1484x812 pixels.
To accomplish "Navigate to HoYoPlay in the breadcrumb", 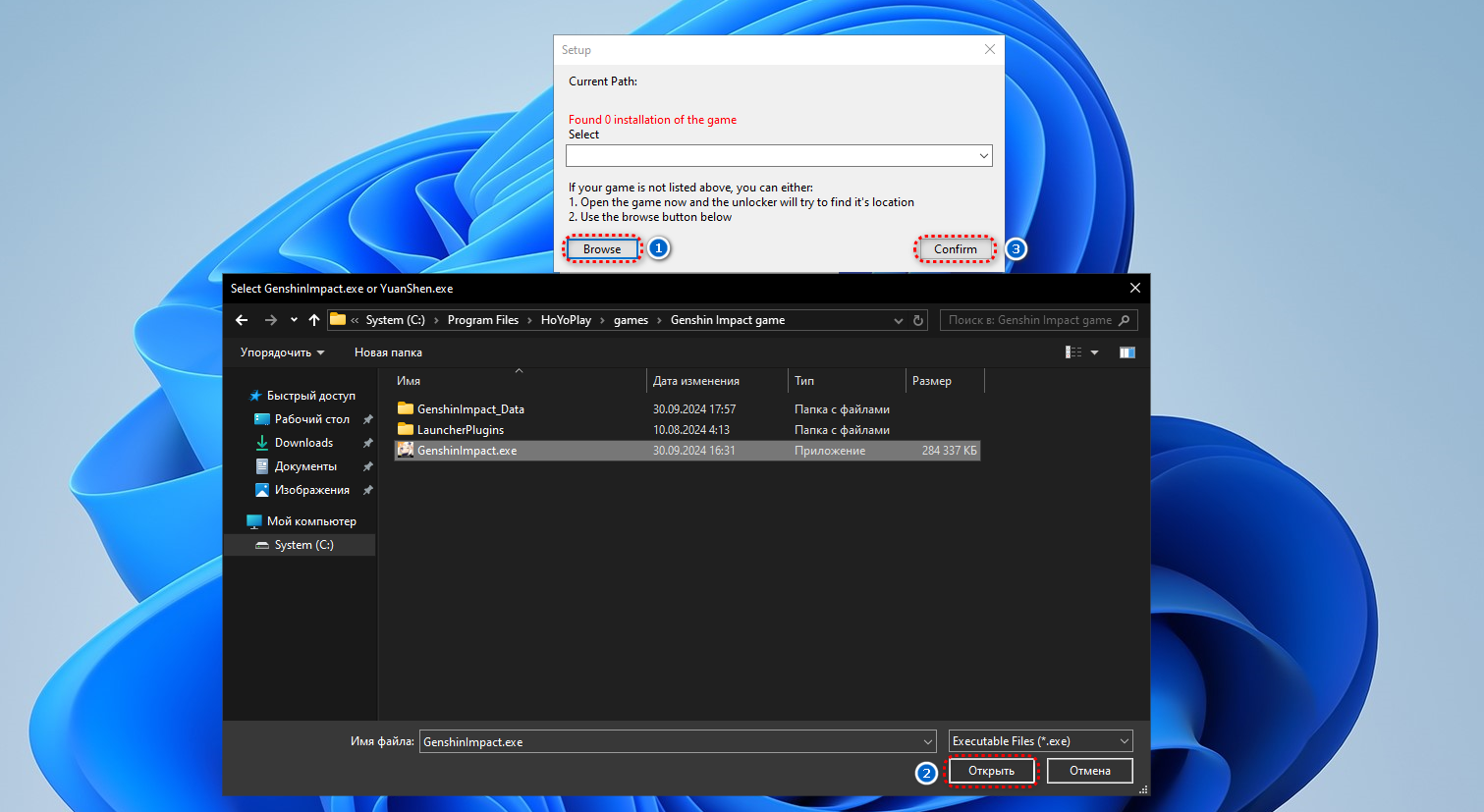I will coord(566,320).
